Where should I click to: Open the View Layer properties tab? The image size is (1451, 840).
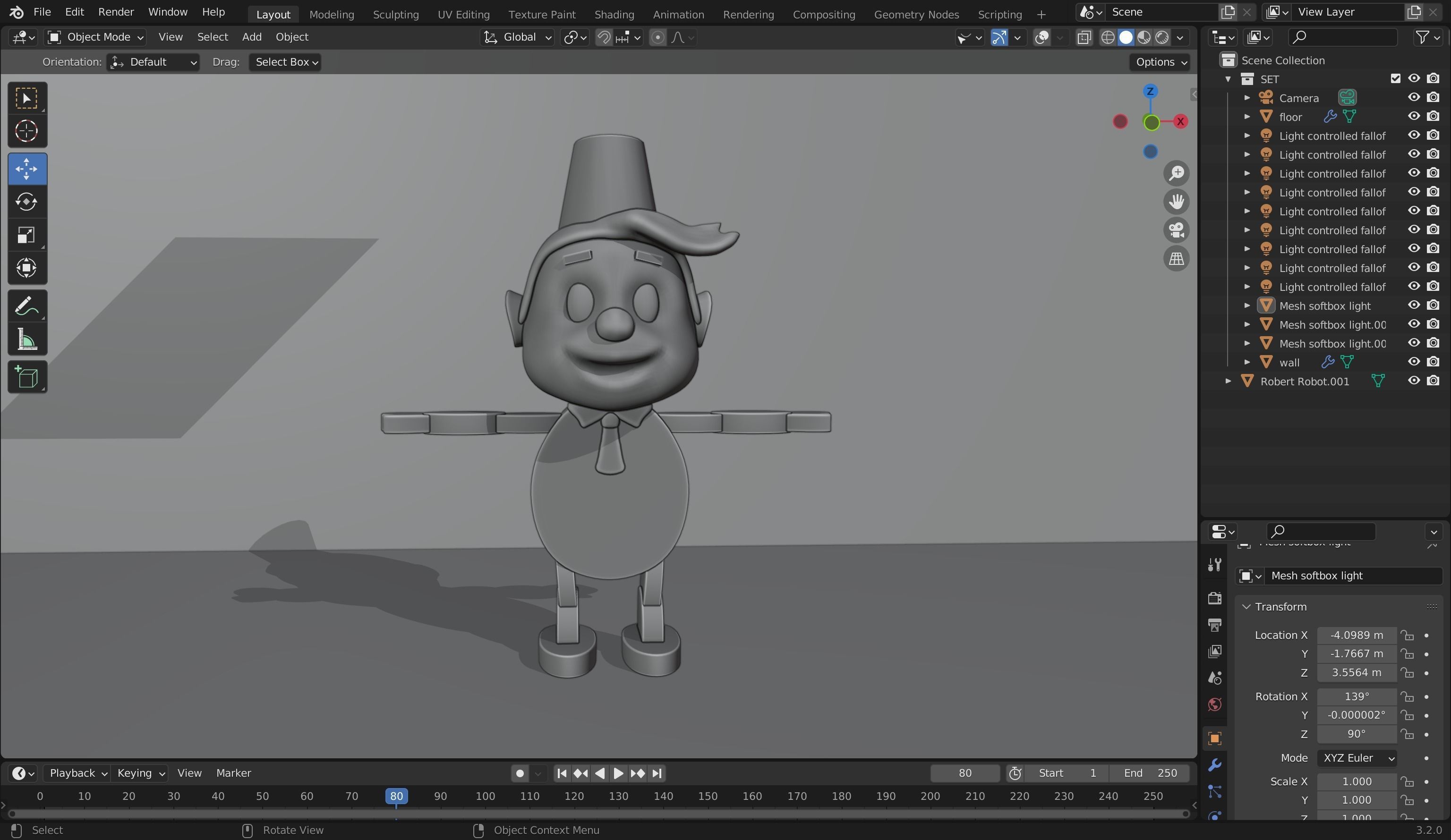(x=1214, y=651)
